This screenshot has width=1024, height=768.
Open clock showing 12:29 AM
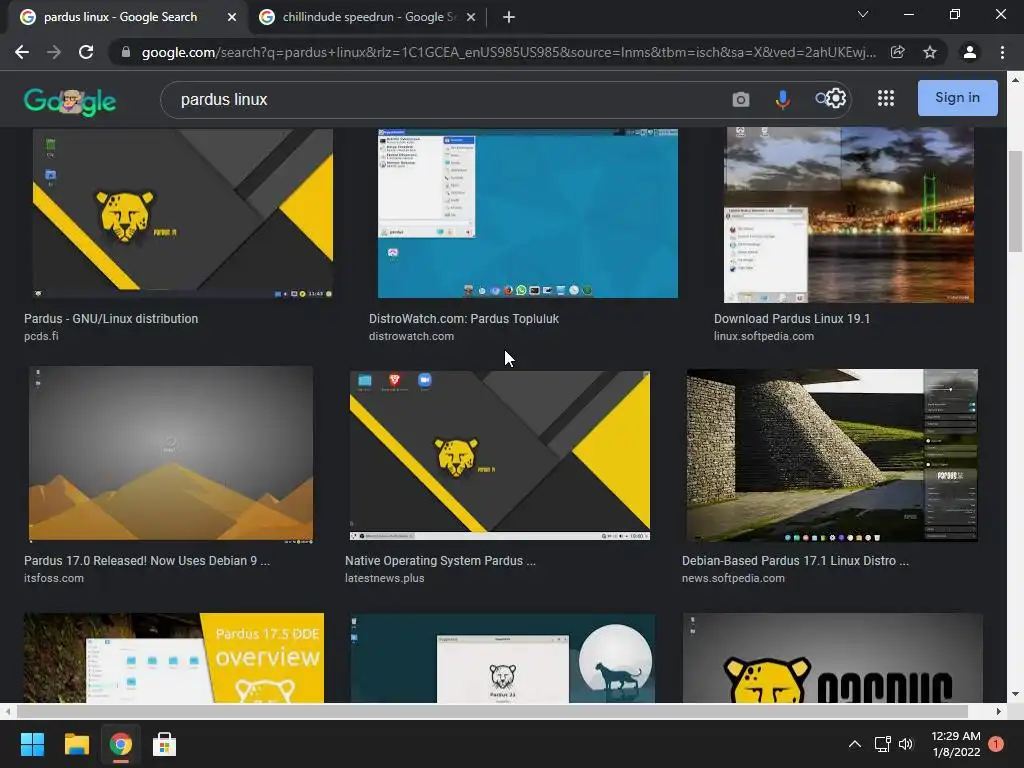tap(955, 744)
